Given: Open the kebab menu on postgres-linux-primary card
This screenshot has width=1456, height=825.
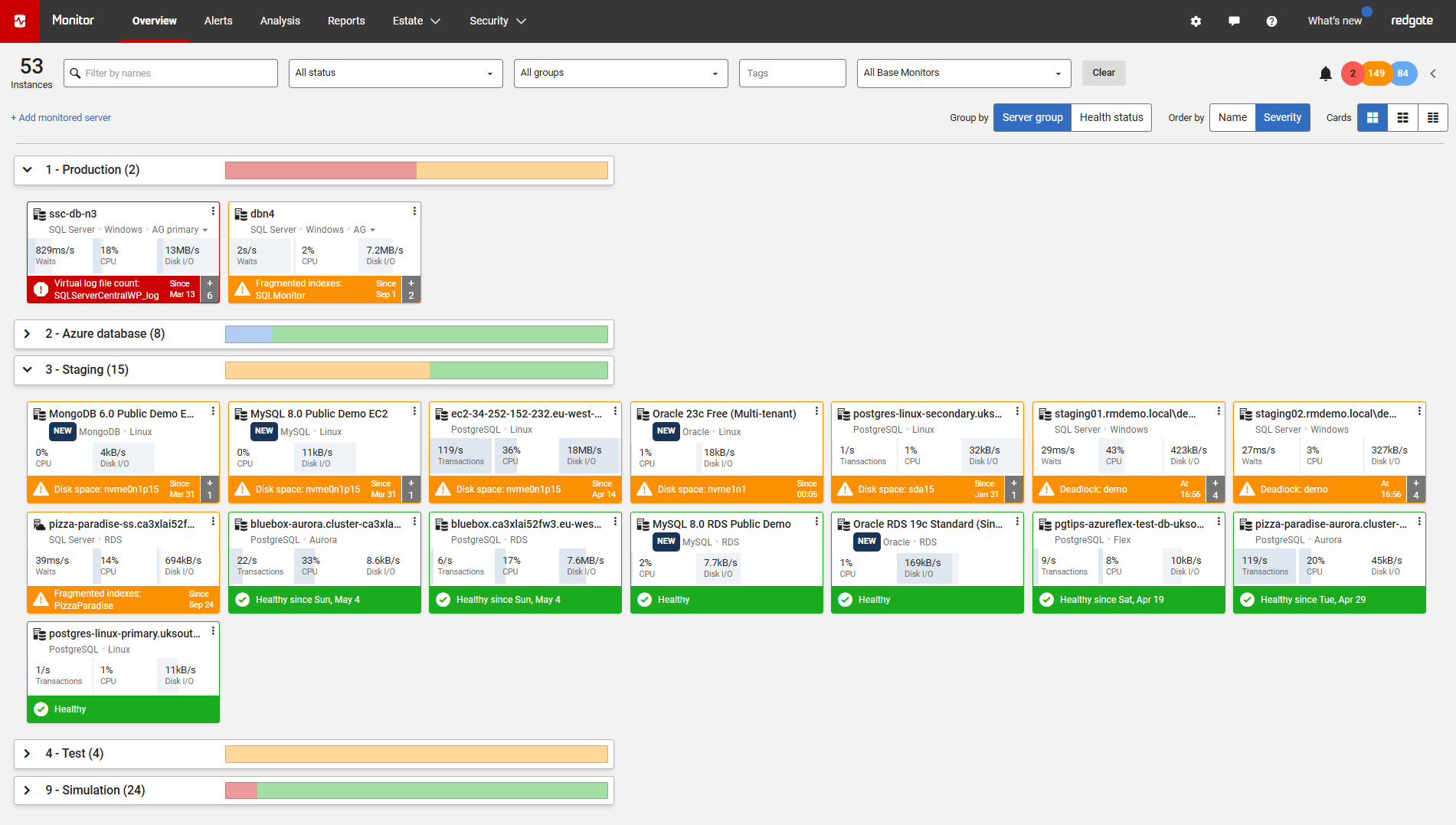Looking at the screenshot, I should [213, 631].
